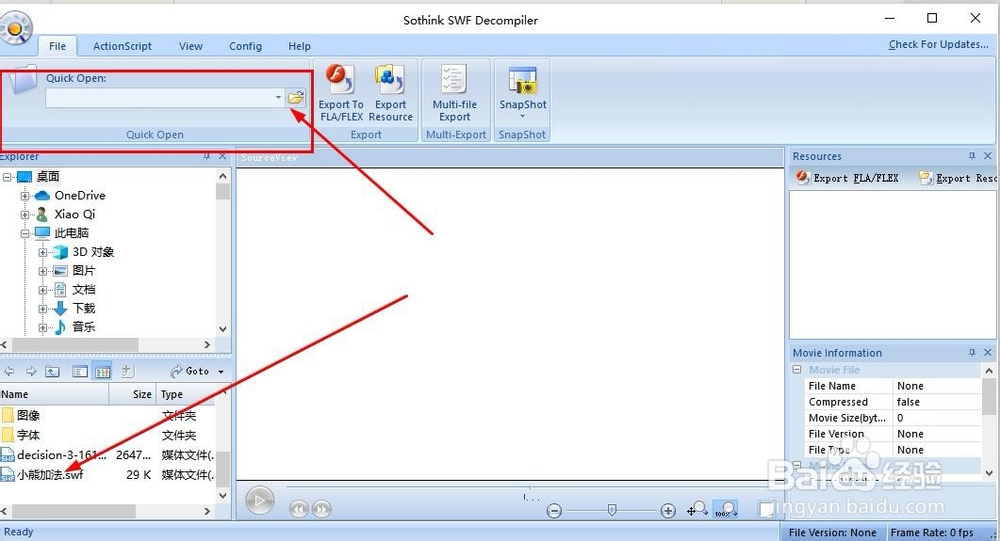
Task: Click the zoom out minus icon
Action: pyautogui.click(x=554, y=510)
